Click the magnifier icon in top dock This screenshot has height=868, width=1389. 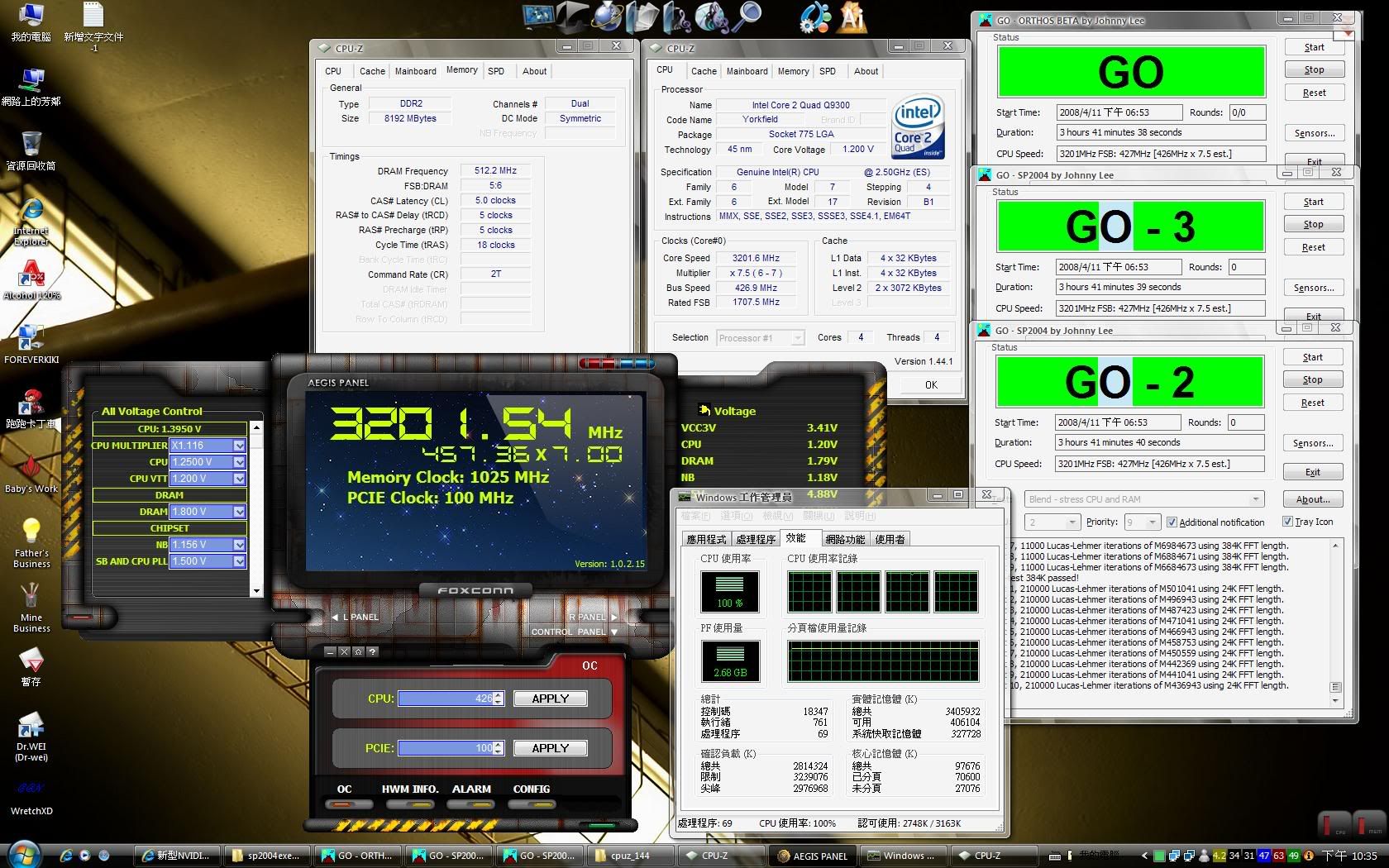pos(748,15)
